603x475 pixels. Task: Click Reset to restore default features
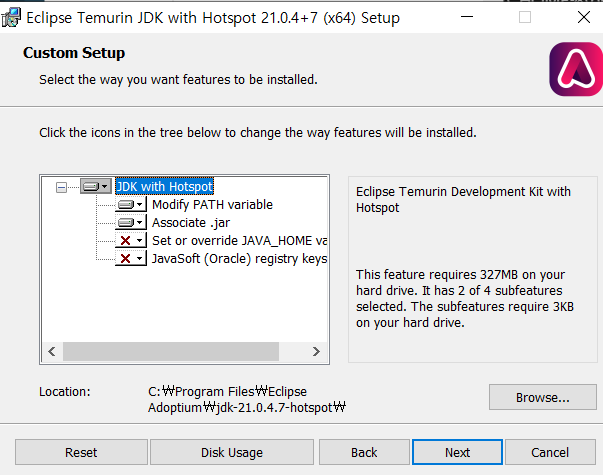point(81,452)
